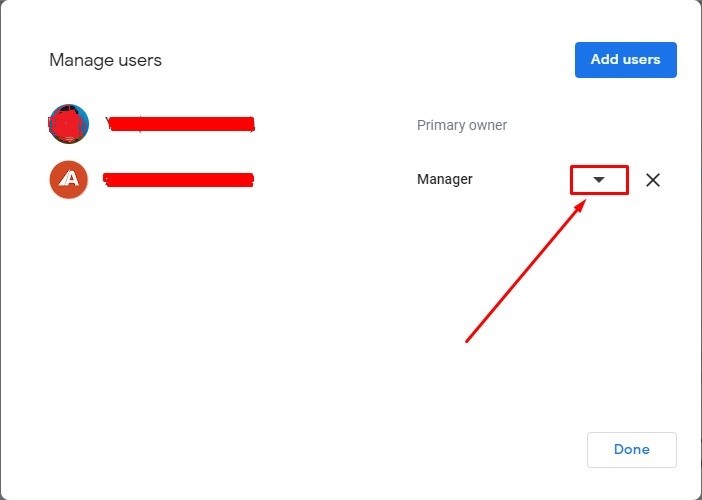Remove the Manager user with the X icon

tap(653, 180)
